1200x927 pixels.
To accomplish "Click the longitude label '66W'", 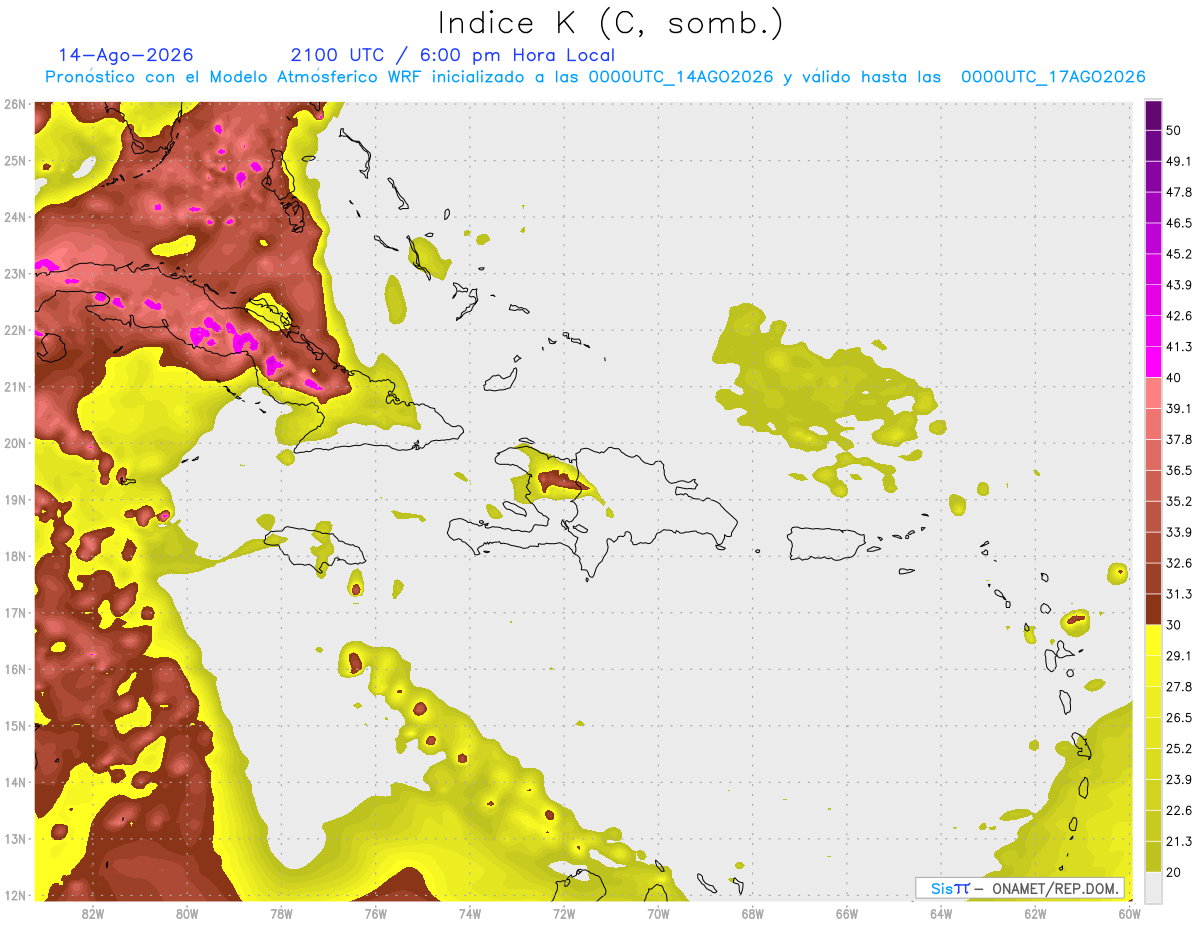I will tap(846, 914).
